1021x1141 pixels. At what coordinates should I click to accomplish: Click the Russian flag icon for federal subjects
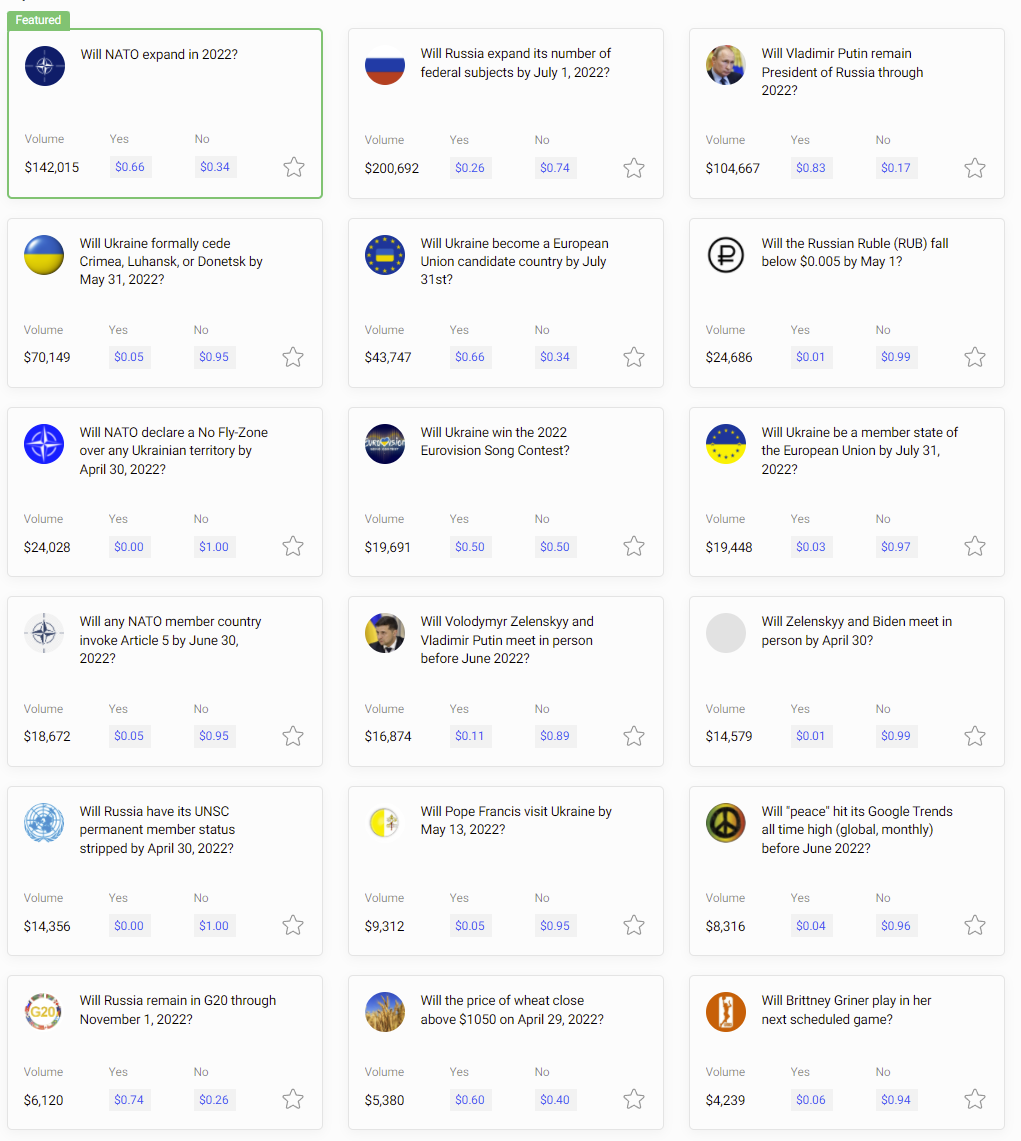point(385,66)
